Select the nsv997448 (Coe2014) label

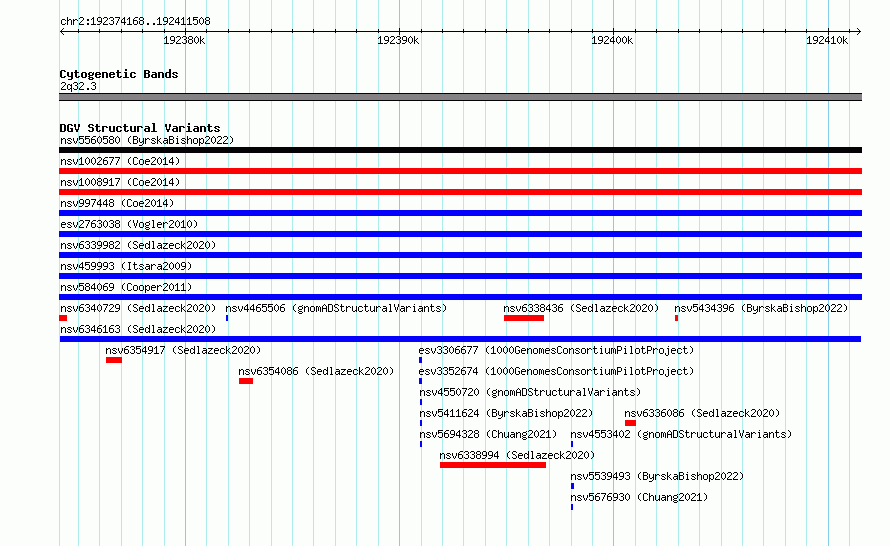coord(117,203)
